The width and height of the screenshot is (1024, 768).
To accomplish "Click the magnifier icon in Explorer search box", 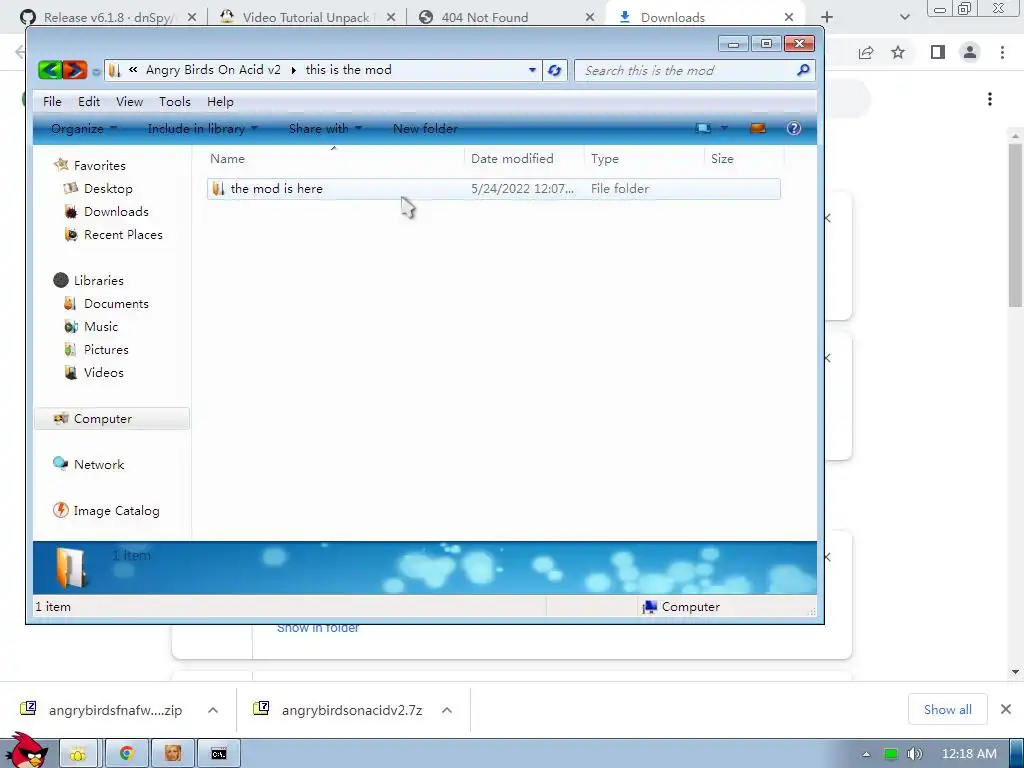I will (803, 70).
